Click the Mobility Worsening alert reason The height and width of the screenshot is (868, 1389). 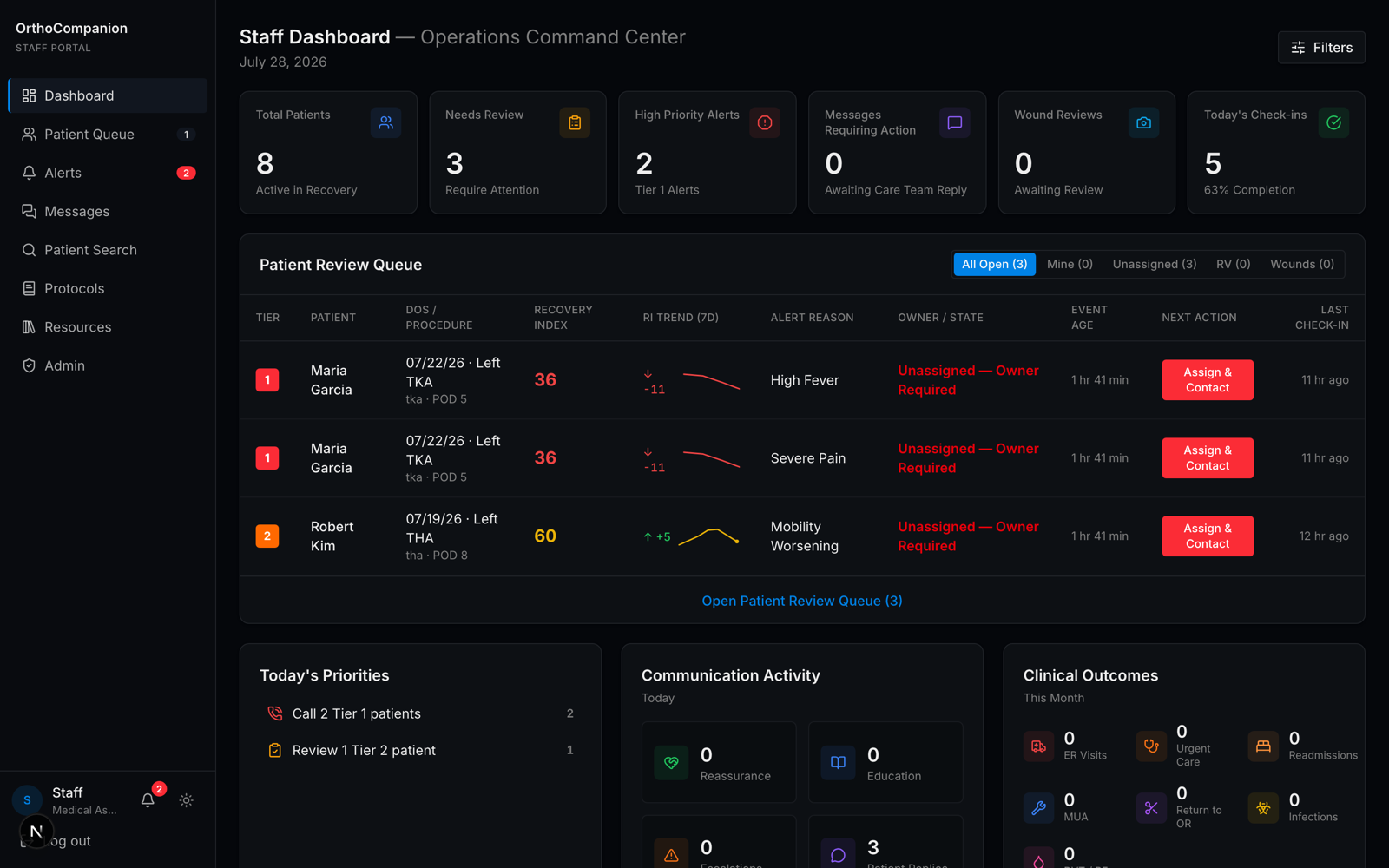coord(805,536)
